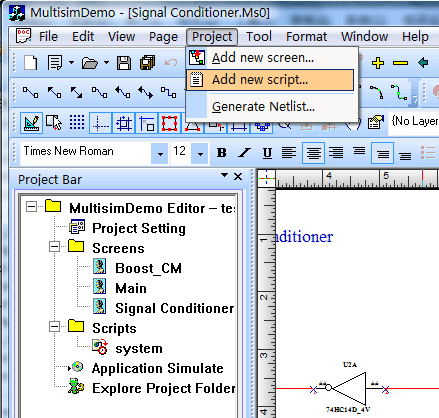Close the Project Bar panel
The image size is (439, 418).
[x=238, y=176]
